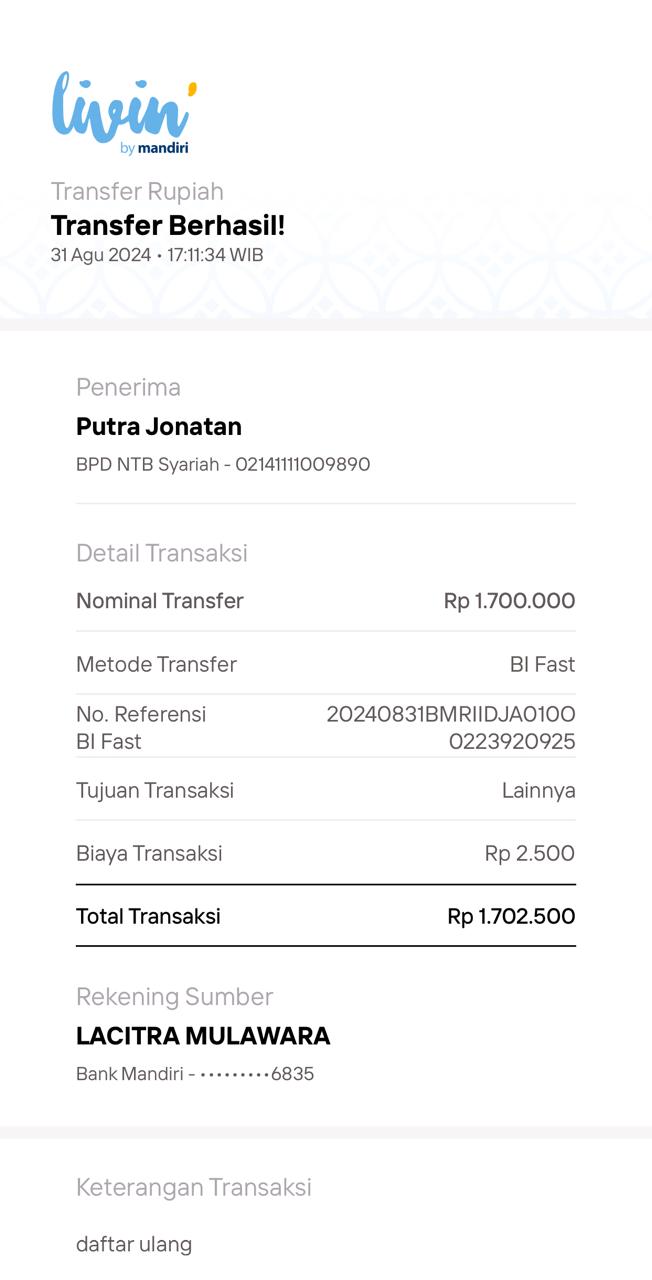Tap the recipient name Putra Jonatan
Viewport: 652px width, 1280px height.
coord(159,427)
